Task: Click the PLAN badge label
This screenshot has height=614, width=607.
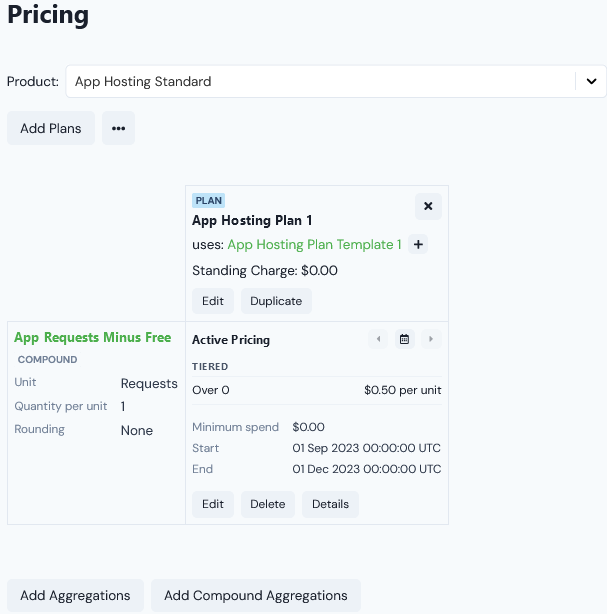Action: (209, 200)
